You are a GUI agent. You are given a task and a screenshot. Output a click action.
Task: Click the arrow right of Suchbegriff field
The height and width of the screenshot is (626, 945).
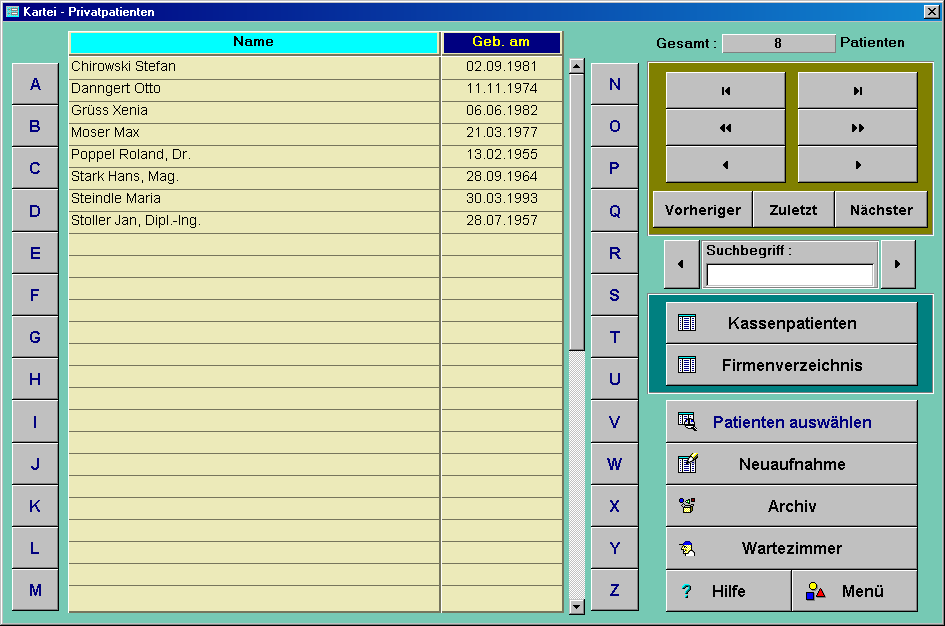pyautogui.click(x=897, y=265)
